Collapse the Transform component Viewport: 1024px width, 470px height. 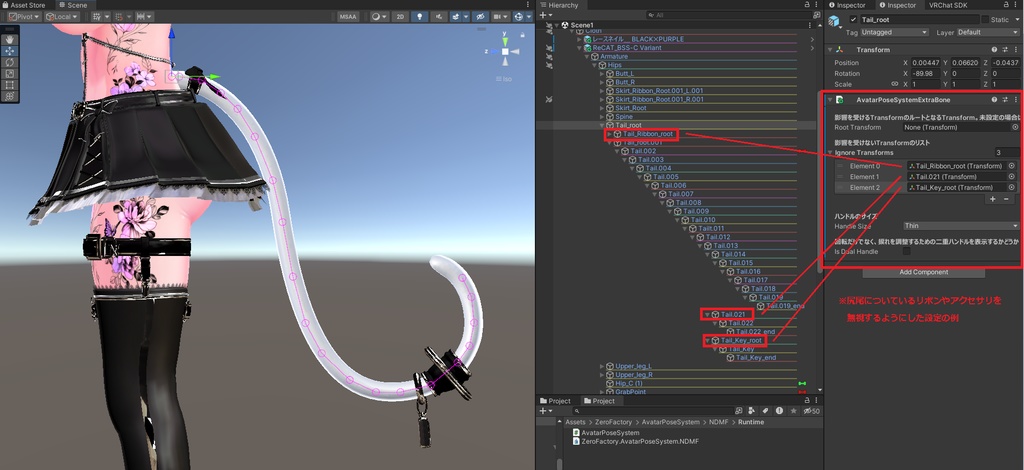[829, 49]
